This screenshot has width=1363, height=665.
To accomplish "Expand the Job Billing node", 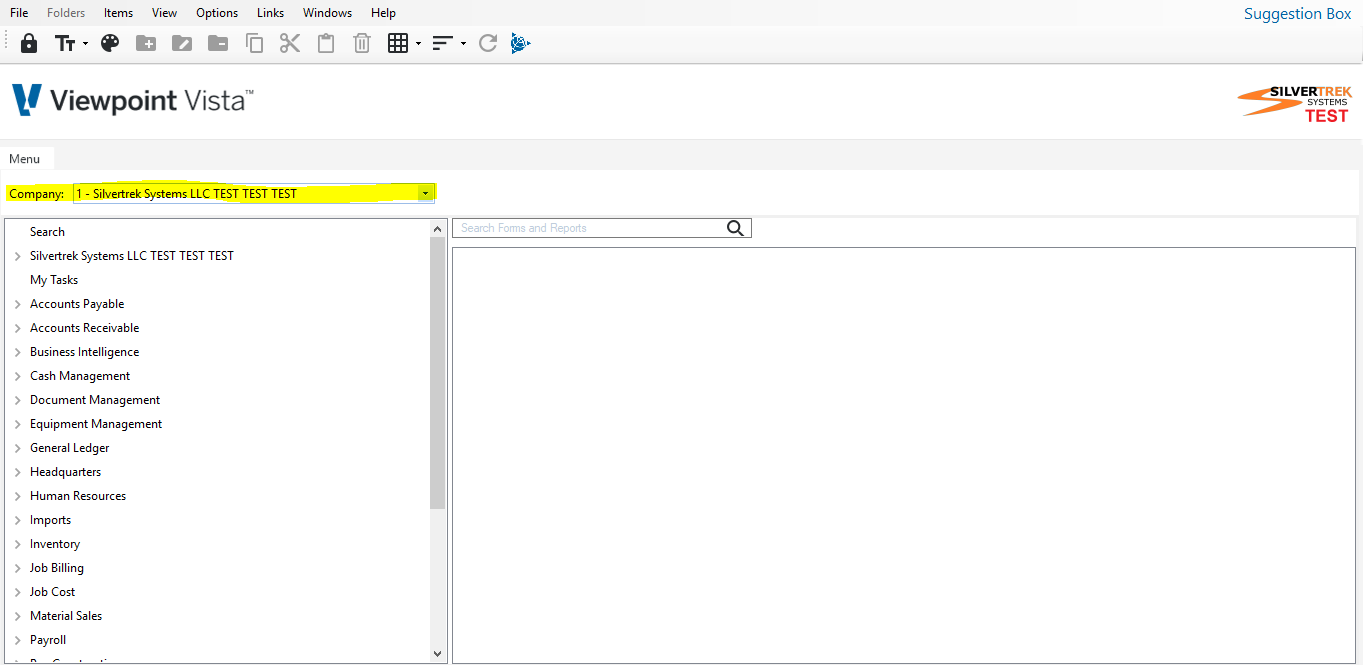I will (18, 568).
